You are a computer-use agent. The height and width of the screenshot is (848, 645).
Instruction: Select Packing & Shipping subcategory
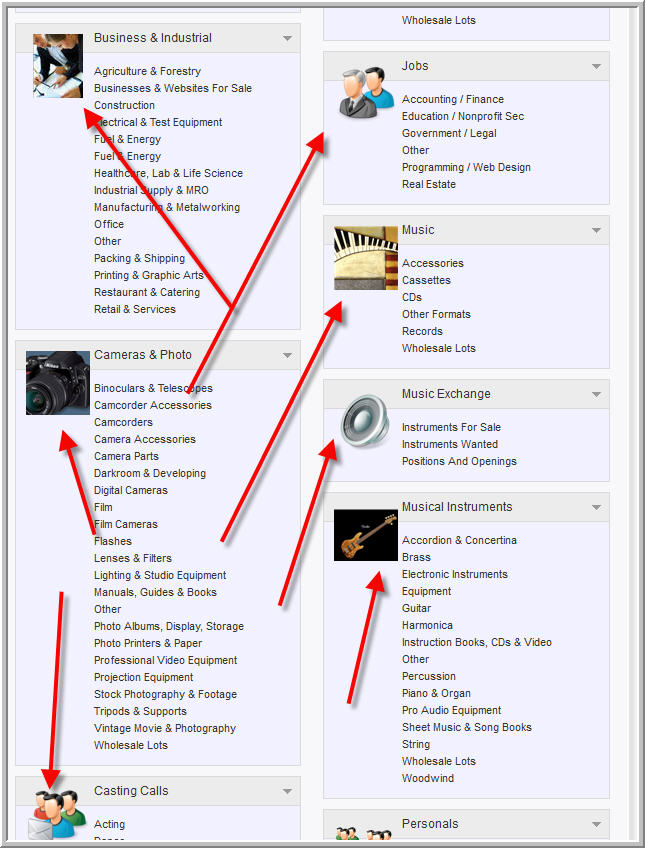click(x=139, y=258)
